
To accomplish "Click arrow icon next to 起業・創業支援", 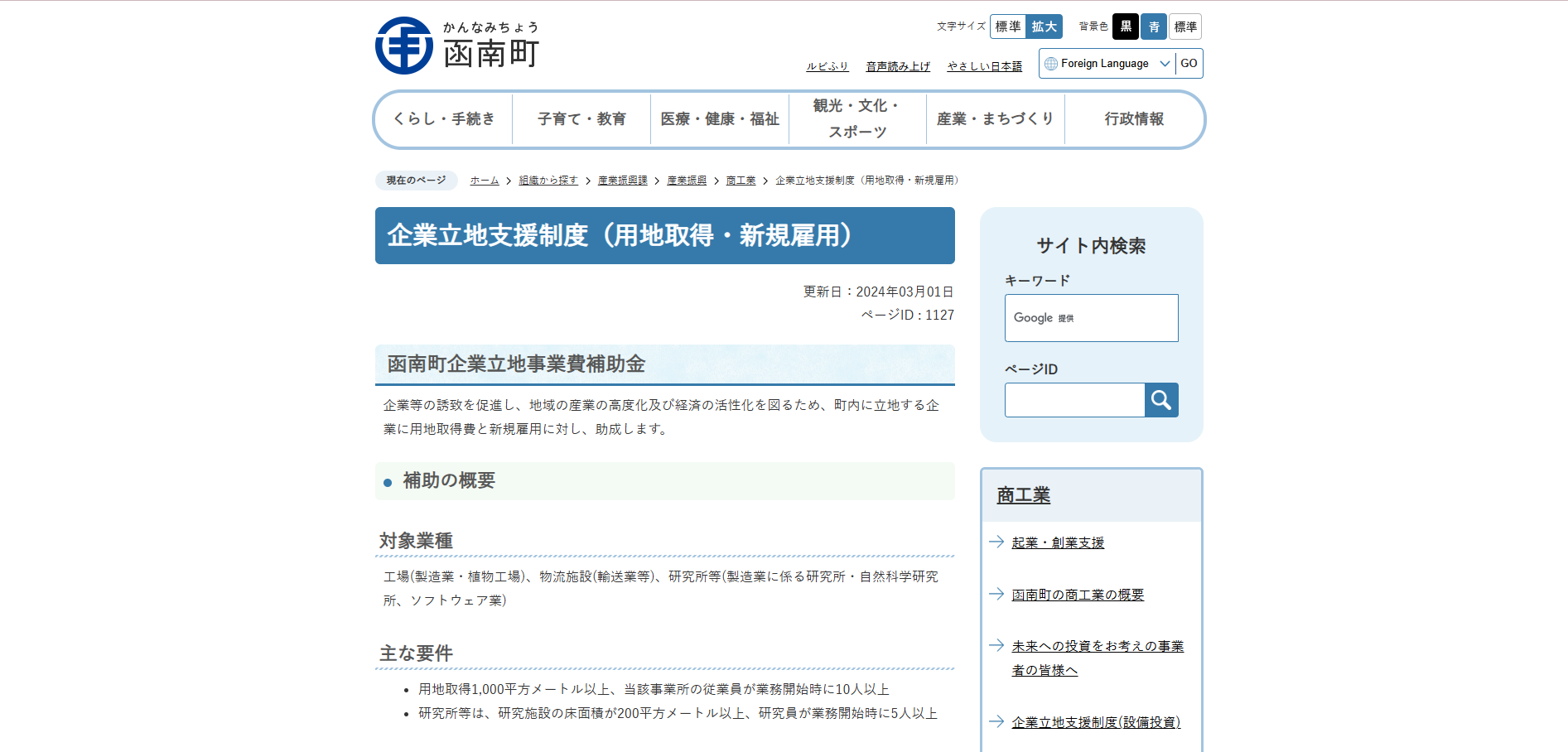I will click(996, 542).
